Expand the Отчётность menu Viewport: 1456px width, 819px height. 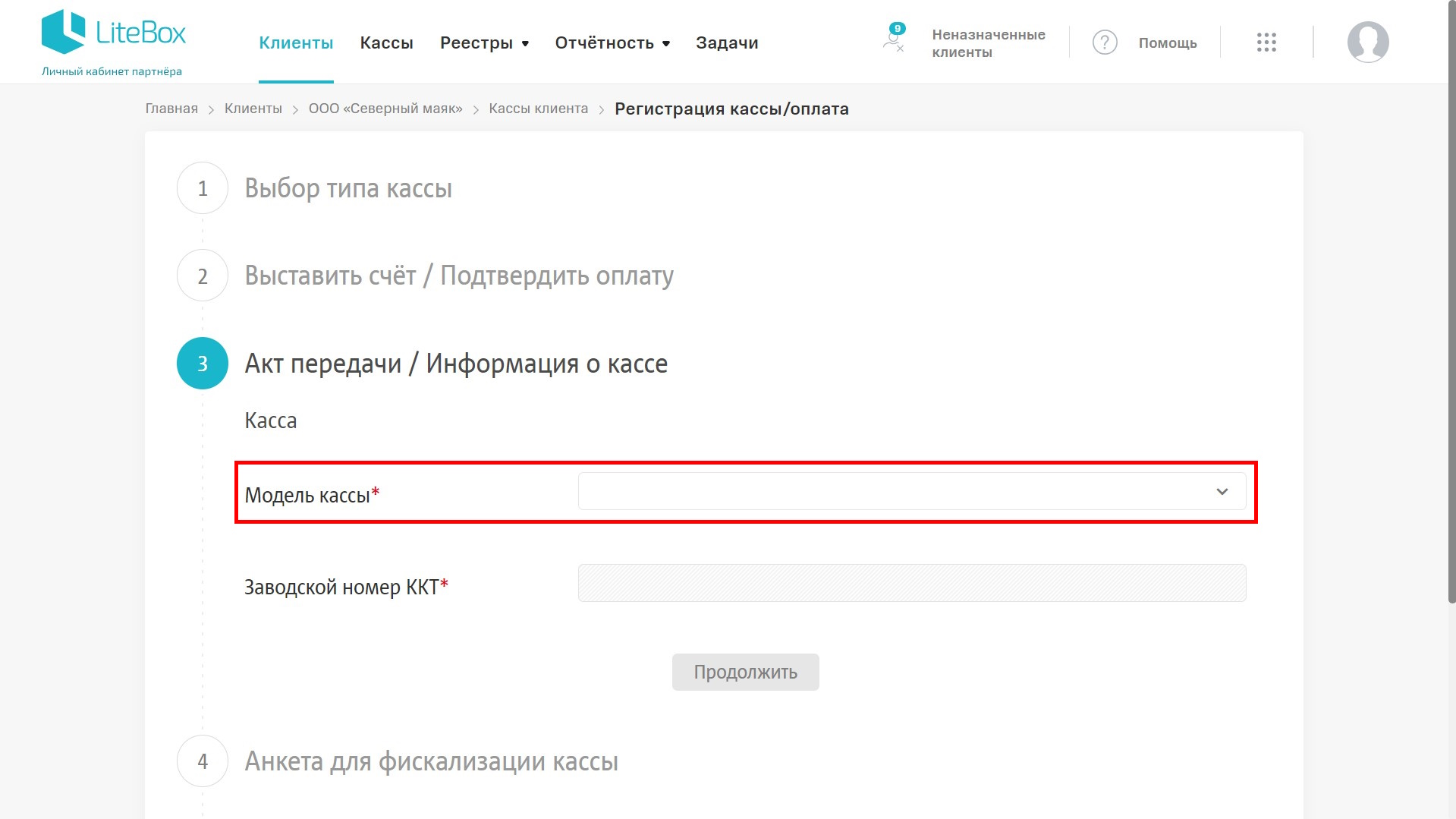pos(612,43)
